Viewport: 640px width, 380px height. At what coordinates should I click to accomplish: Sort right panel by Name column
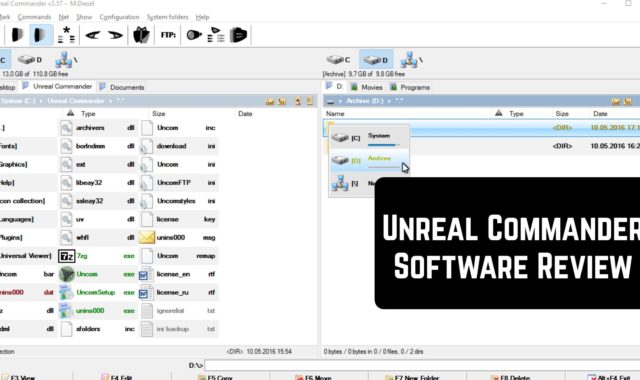point(335,113)
